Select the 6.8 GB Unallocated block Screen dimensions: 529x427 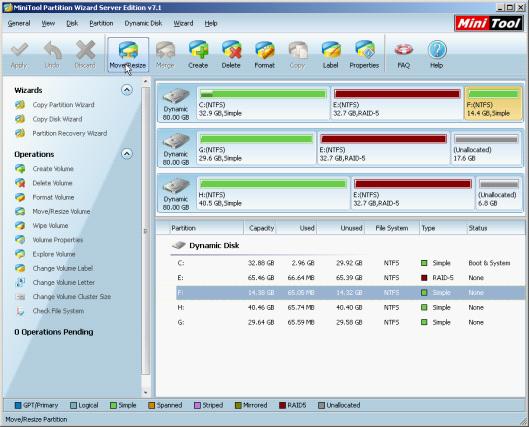point(499,193)
